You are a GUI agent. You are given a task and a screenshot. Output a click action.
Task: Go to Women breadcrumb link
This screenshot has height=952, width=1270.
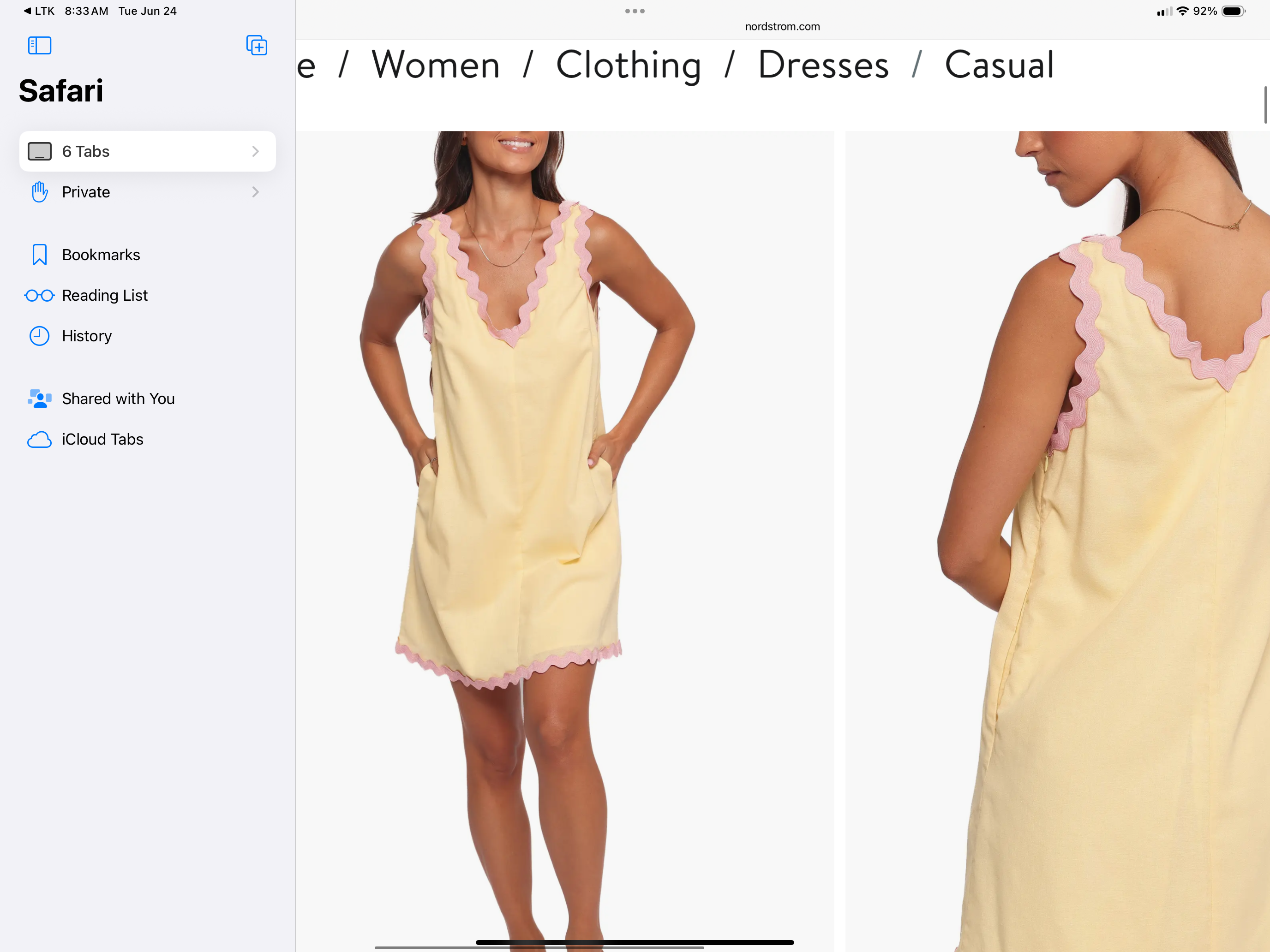coord(436,65)
